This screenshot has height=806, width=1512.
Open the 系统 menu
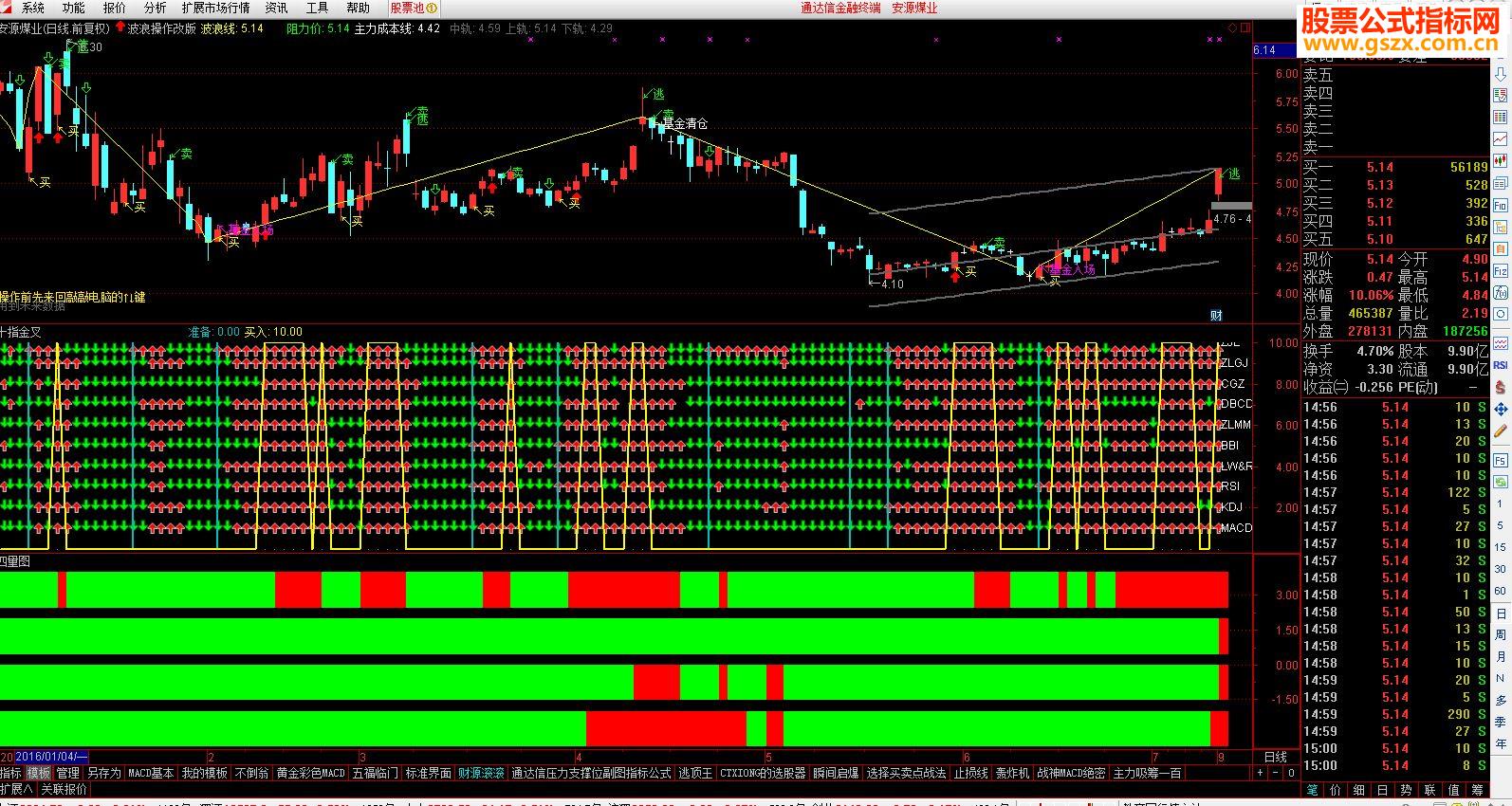(x=33, y=8)
